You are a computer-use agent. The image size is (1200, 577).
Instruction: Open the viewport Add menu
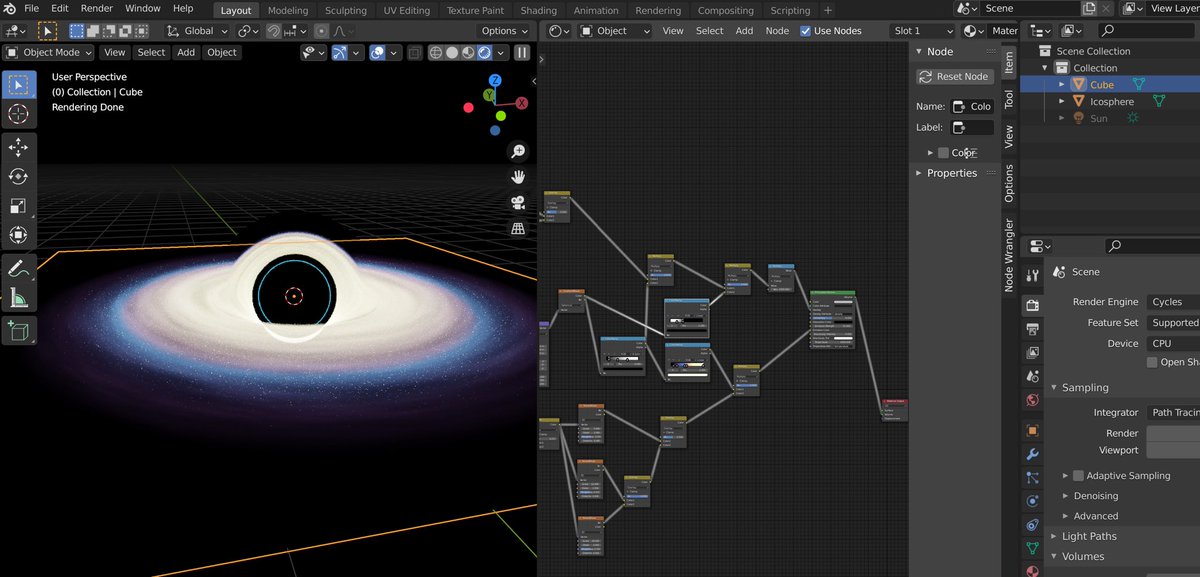(x=186, y=53)
